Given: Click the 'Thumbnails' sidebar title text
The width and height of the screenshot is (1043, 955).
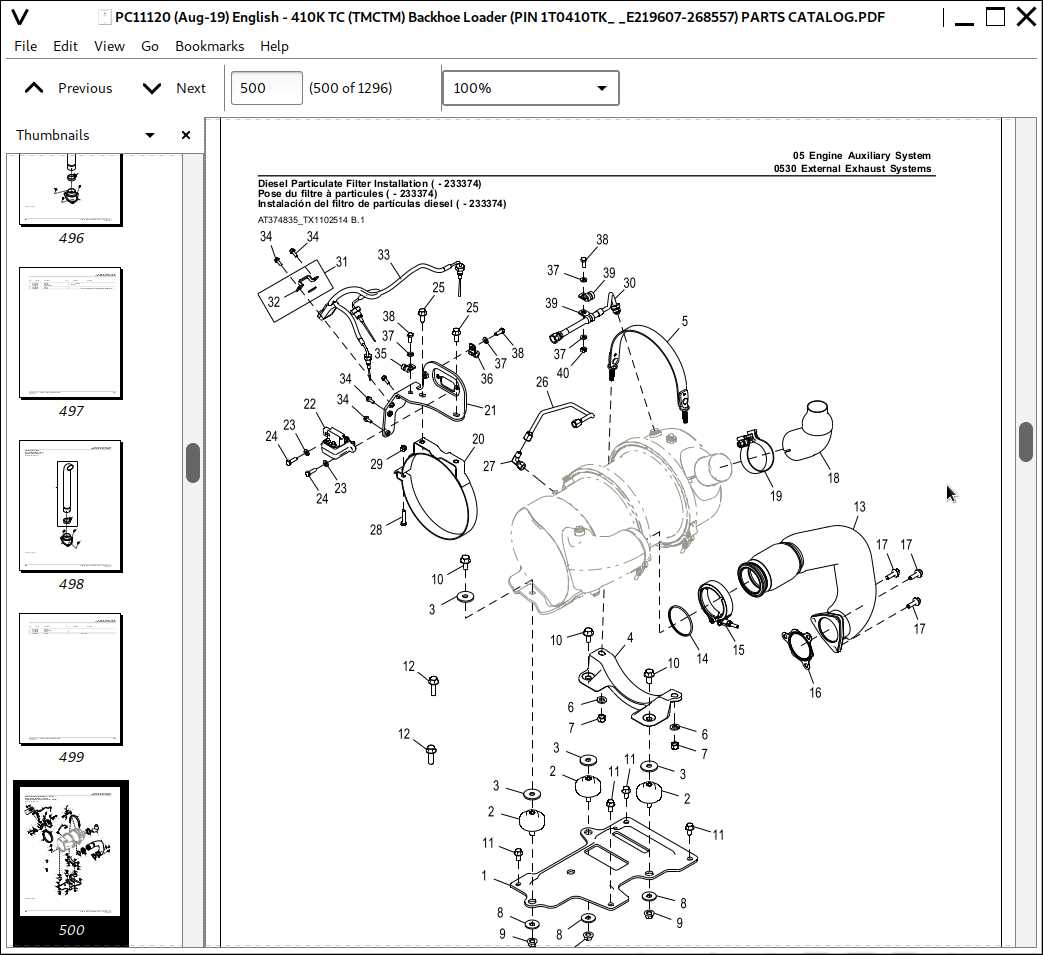Looking at the screenshot, I should tap(53, 135).
